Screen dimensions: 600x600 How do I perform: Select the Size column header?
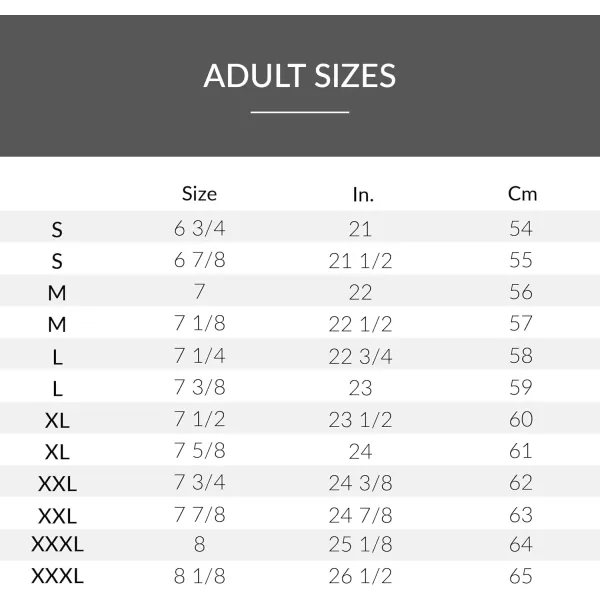(199, 194)
